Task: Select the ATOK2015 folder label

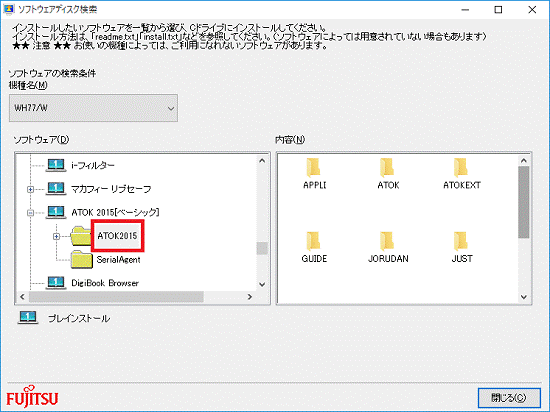Action: [117, 236]
